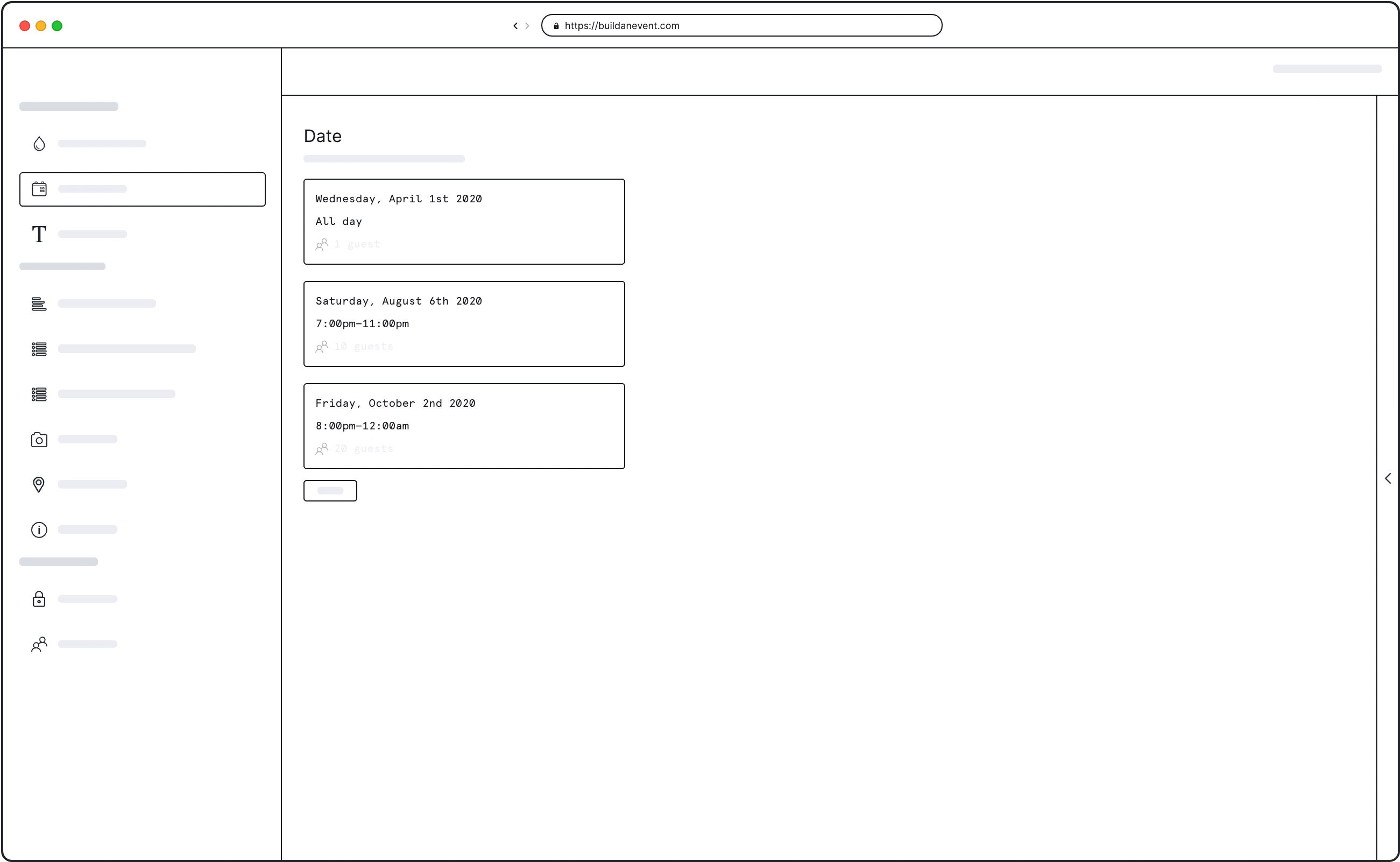Screen dimensions: 1400x862
Task: Click the lock icon in address bar
Action: (x=556, y=26)
